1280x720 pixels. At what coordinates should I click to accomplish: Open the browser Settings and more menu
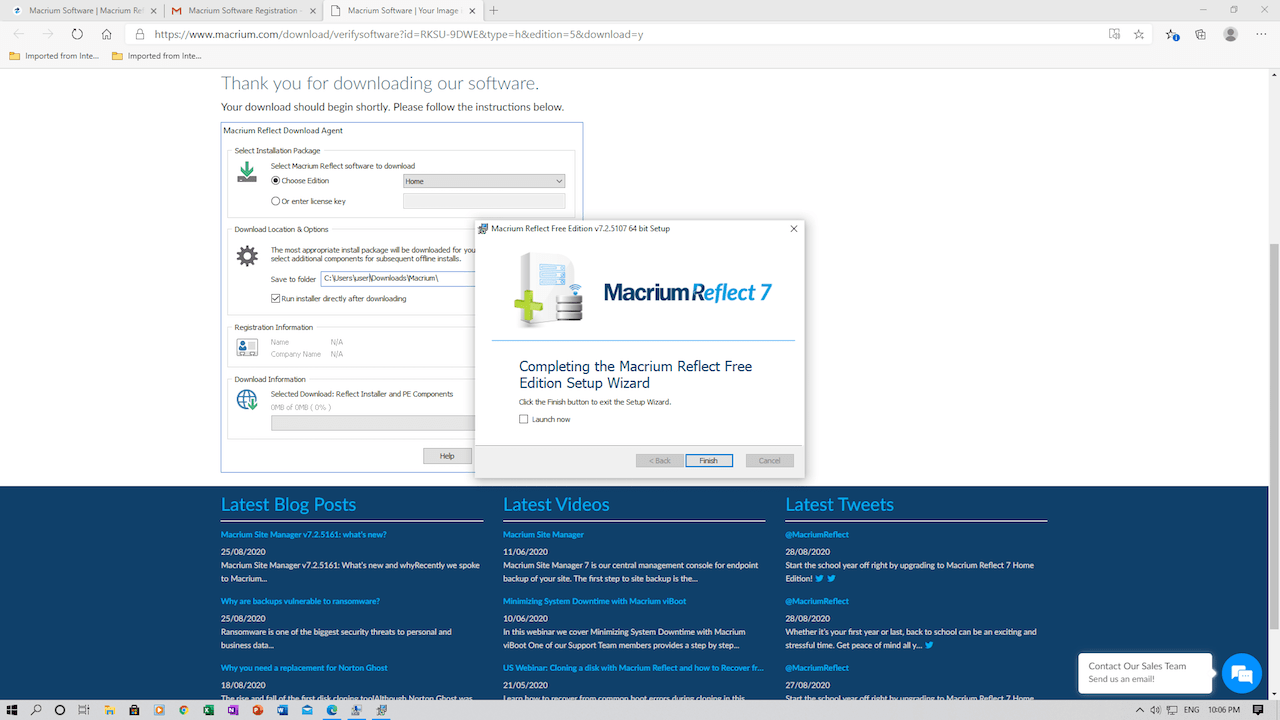pos(1260,34)
